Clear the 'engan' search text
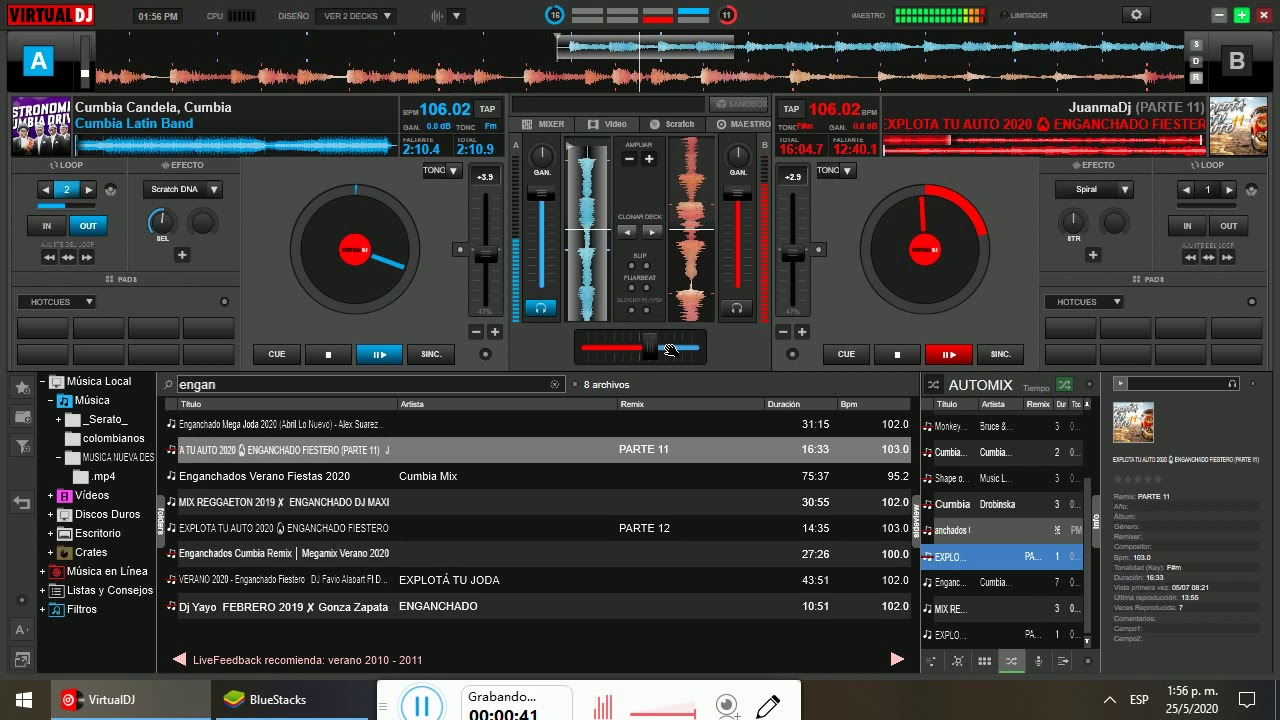This screenshot has height=720, width=1280. (x=555, y=384)
